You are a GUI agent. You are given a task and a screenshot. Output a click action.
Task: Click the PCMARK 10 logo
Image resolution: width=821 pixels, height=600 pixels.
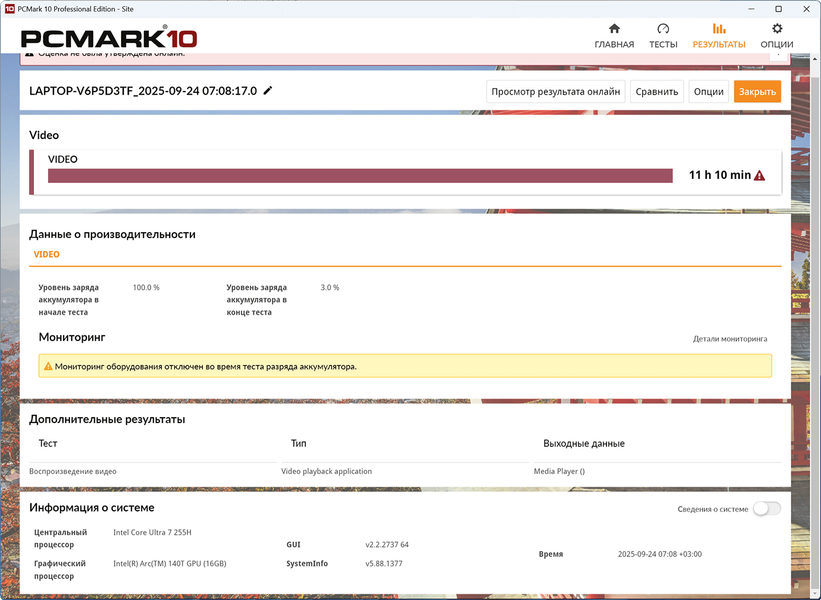(x=109, y=39)
